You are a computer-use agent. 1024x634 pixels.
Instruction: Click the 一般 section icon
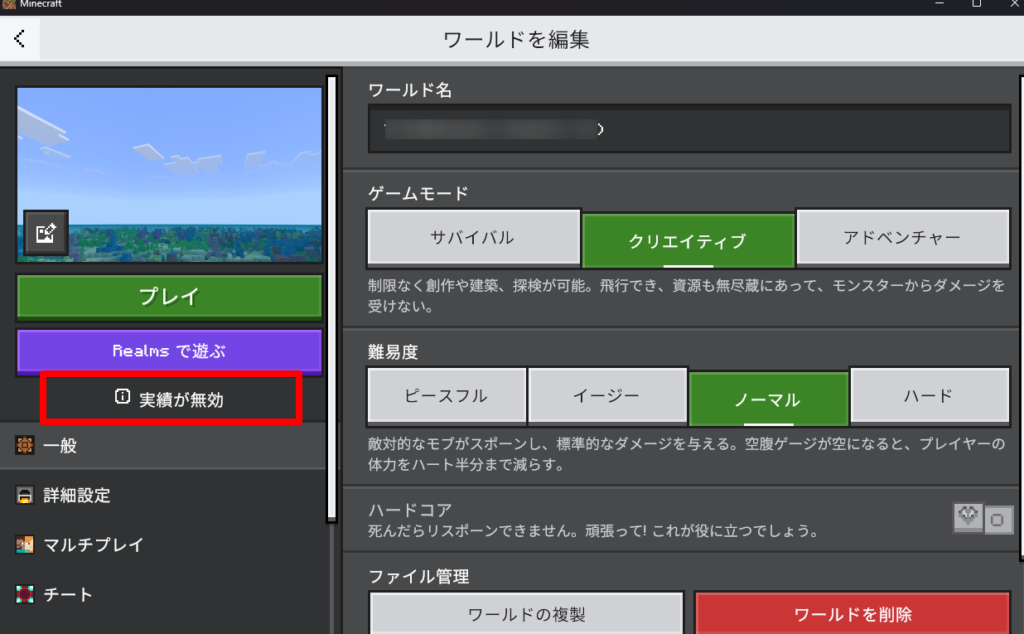coord(25,446)
